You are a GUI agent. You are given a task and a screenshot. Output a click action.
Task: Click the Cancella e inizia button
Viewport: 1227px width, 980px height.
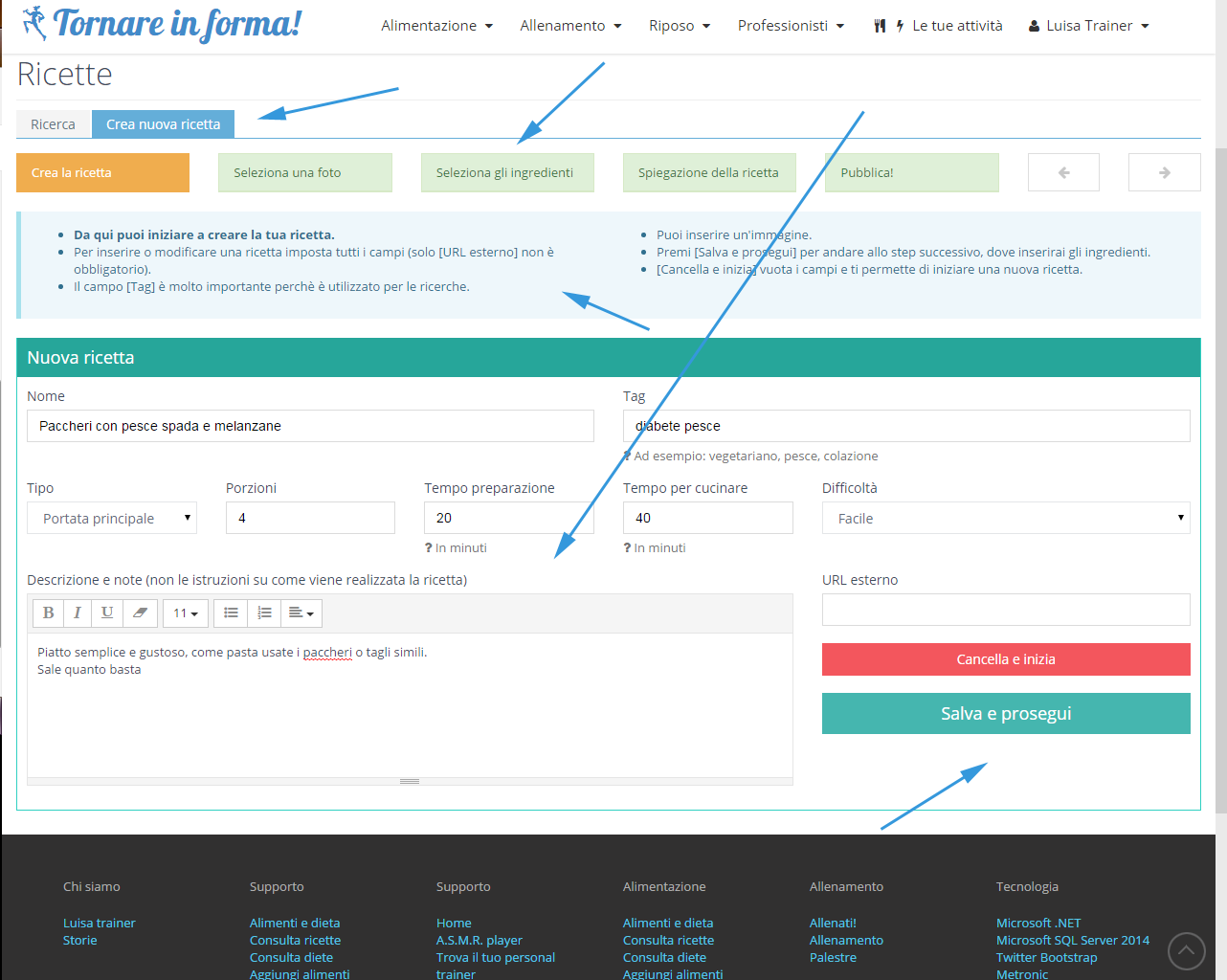[1005, 659]
